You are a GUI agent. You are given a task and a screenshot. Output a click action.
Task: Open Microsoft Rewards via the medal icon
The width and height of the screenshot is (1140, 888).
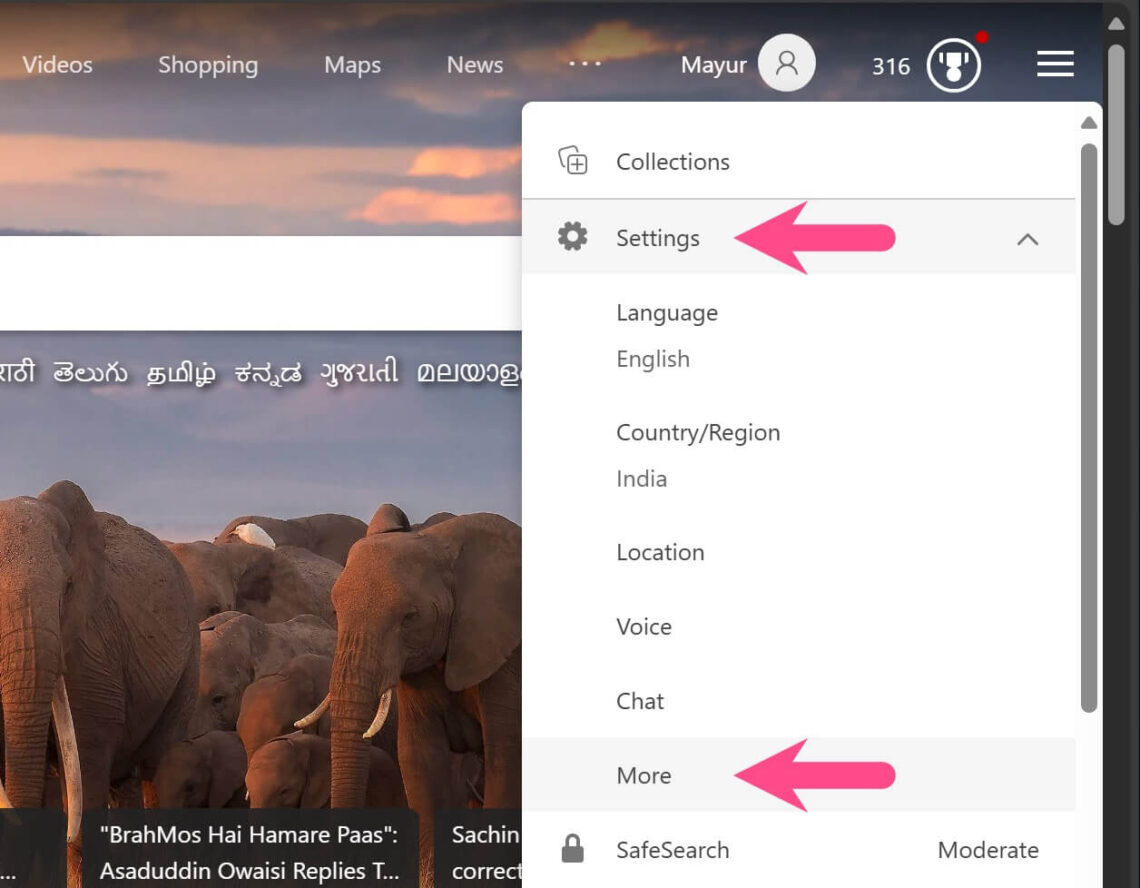point(954,63)
